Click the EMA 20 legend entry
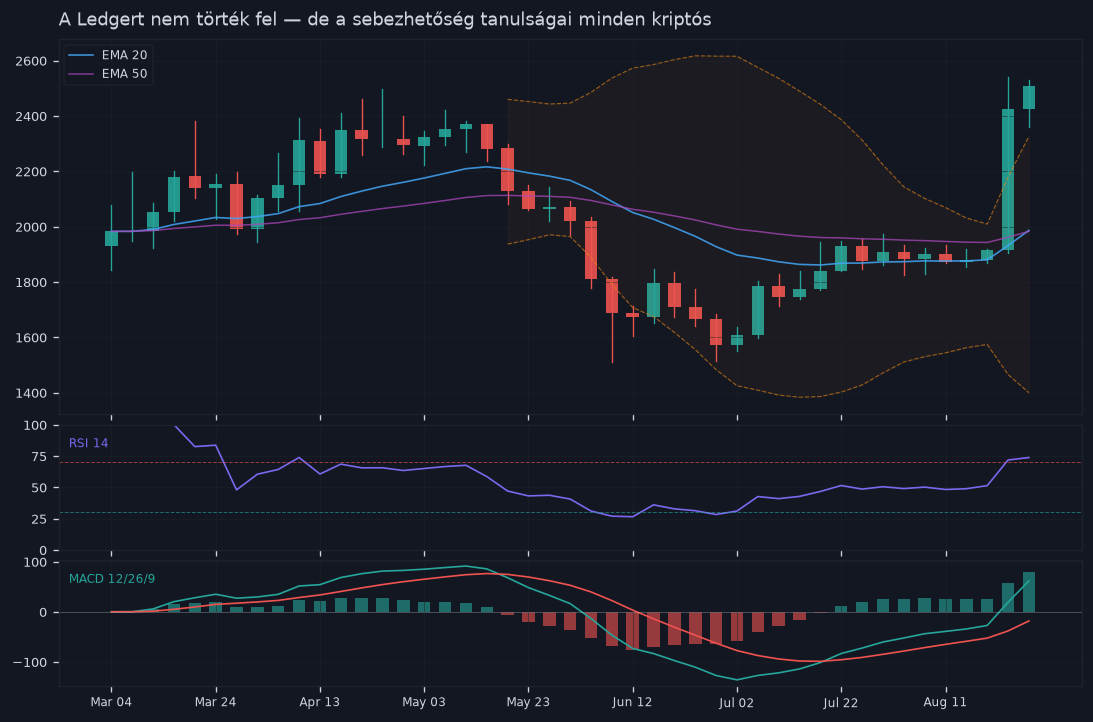 [107, 55]
